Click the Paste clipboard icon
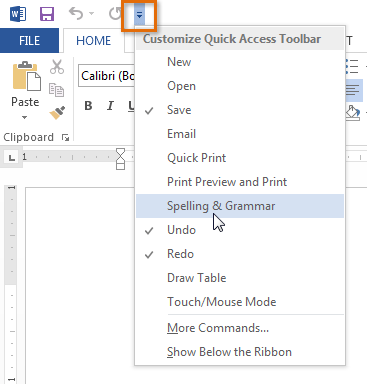367x384 pixels. pyautogui.click(x=27, y=76)
